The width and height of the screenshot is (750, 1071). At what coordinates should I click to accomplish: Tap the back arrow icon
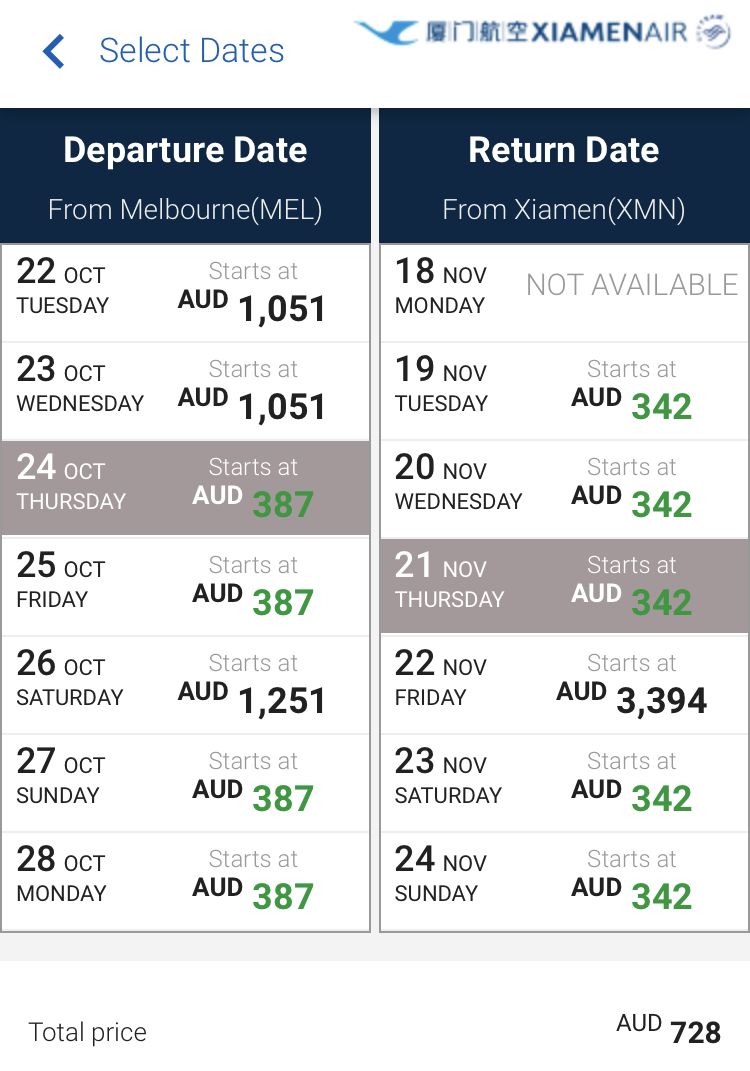click(x=54, y=51)
